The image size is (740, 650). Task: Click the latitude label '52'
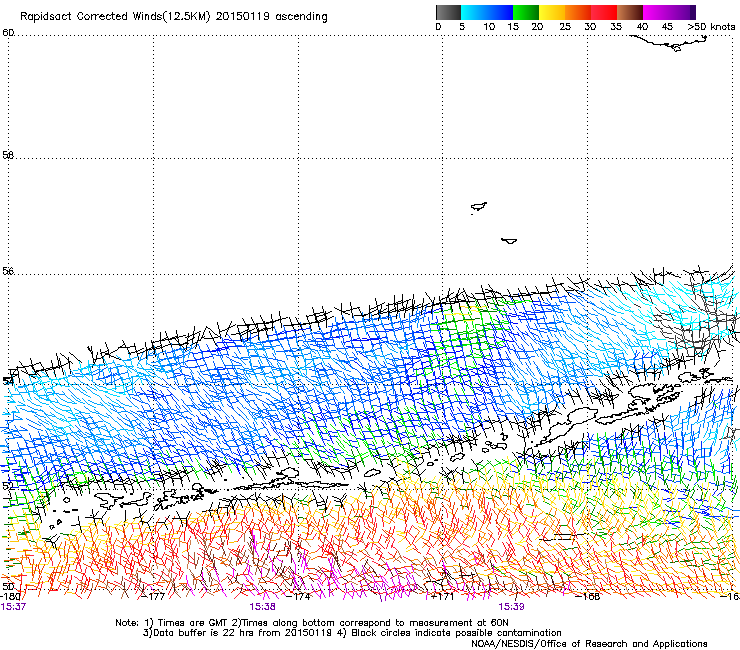pos(8,485)
